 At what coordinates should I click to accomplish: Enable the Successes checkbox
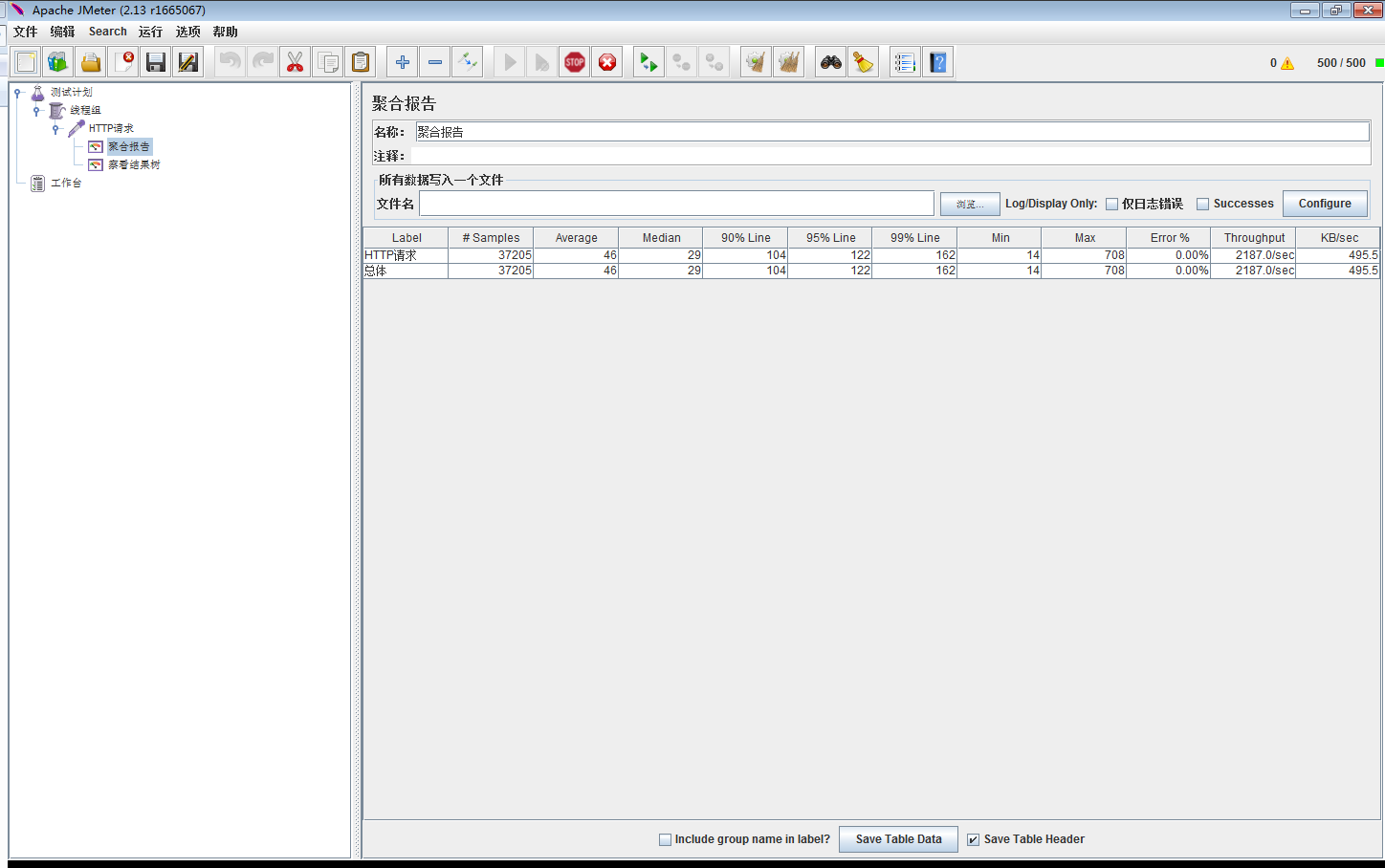[1203, 204]
